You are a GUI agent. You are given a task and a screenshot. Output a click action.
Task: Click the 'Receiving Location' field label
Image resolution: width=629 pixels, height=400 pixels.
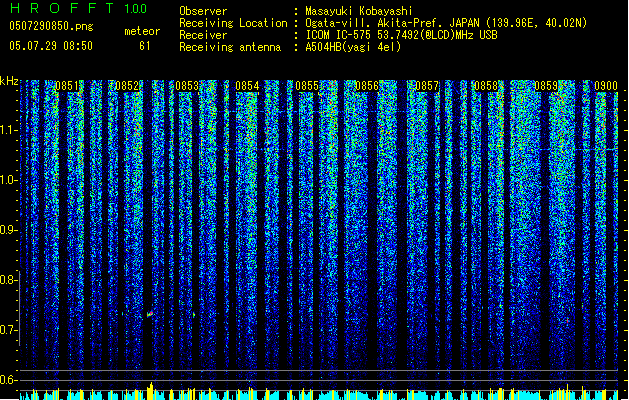[233, 23]
